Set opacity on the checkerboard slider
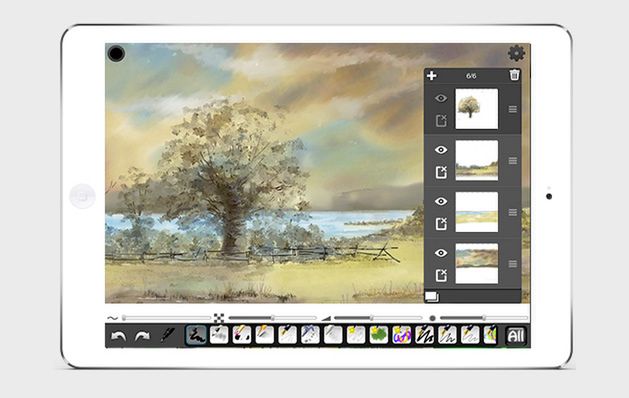 pyautogui.click(x=272, y=318)
